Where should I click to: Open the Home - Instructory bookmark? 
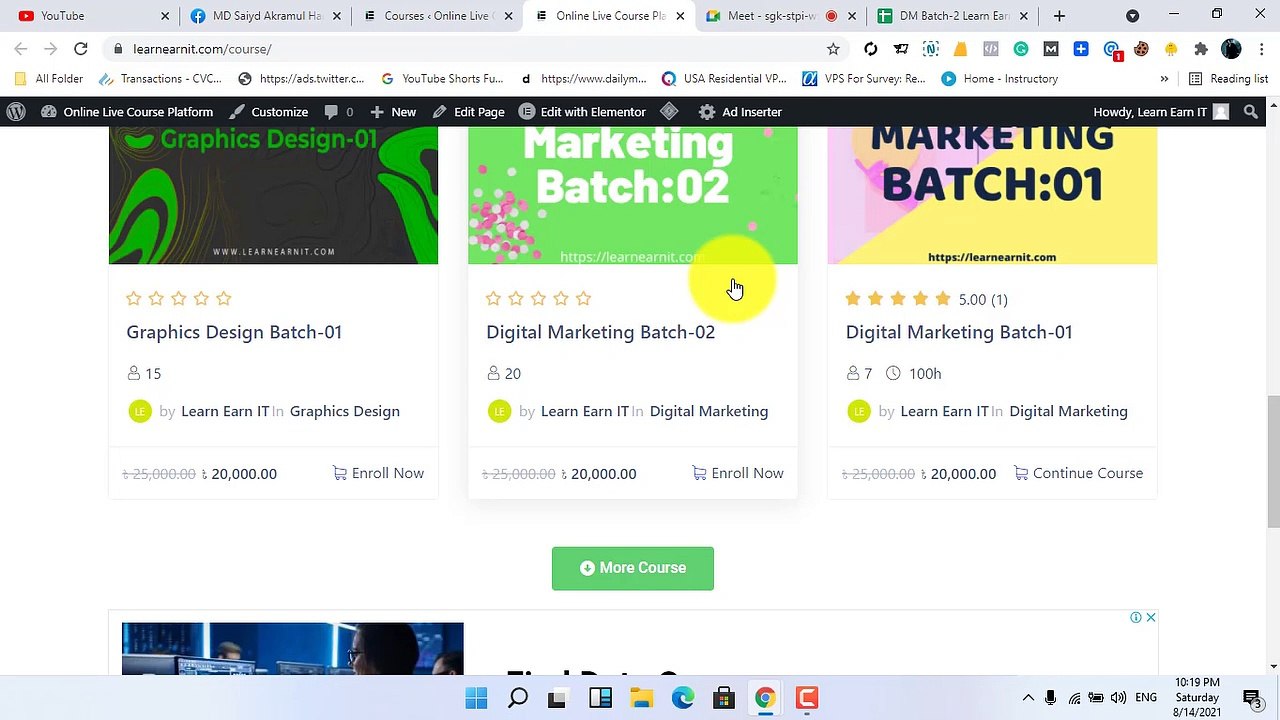[999, 79]
